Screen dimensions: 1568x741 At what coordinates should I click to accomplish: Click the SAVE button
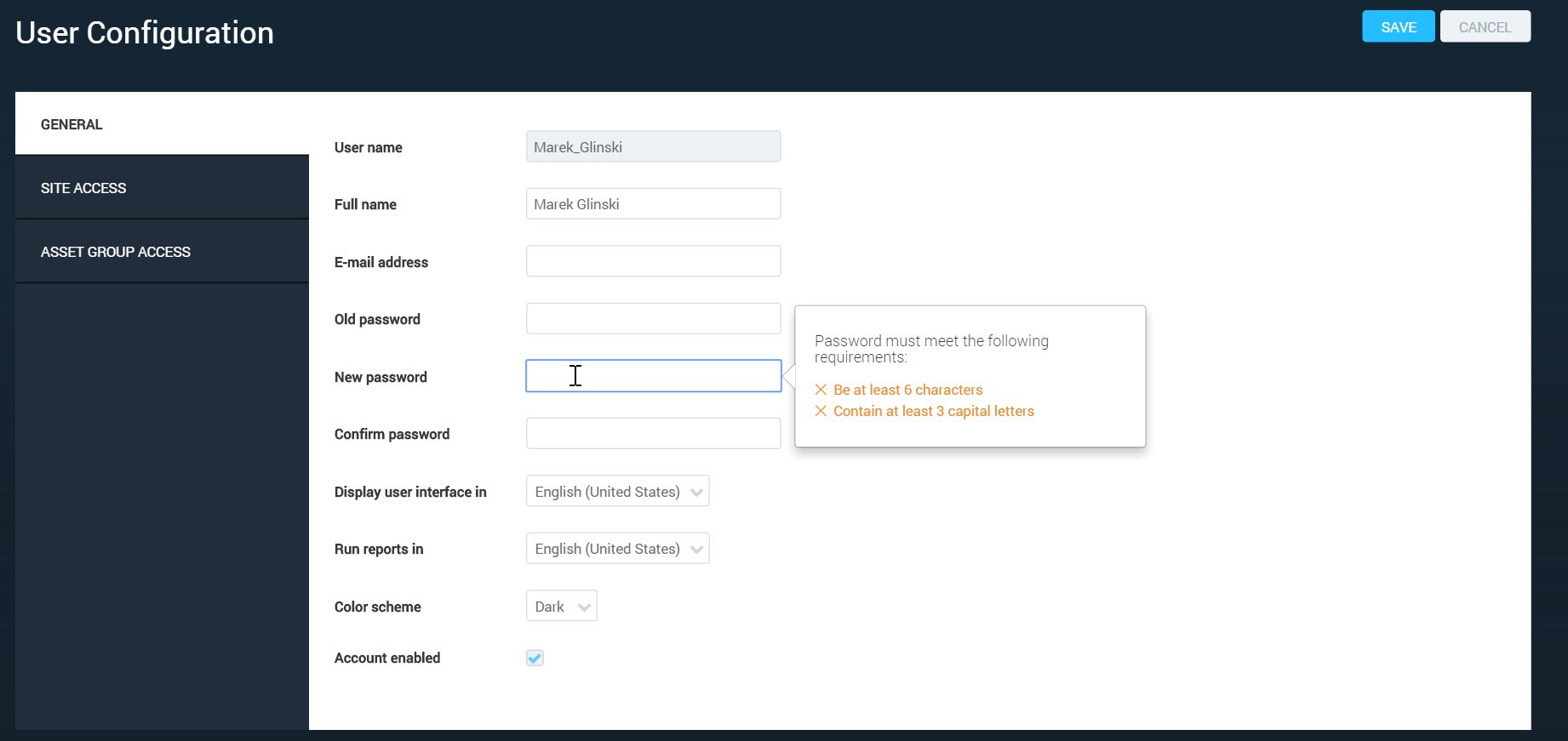click(1398, 27)
